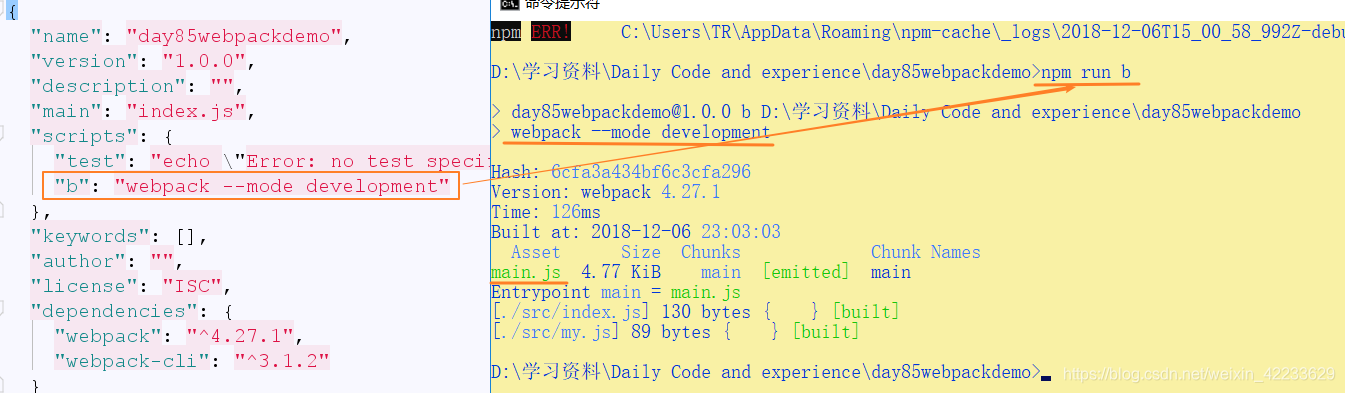Click the "main" key in the editor
Screen dimensions: 1345x393
(72, 112)
